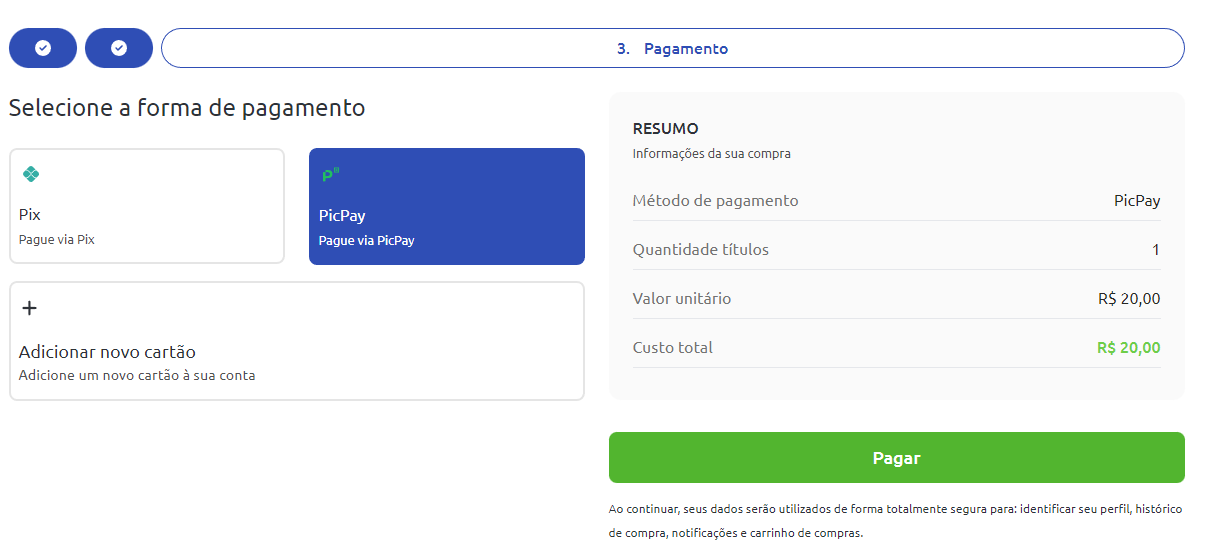The width and height of the screenshot is (1212, 556).
Task: Click the RESUMO heading
Action: point(666,129)
